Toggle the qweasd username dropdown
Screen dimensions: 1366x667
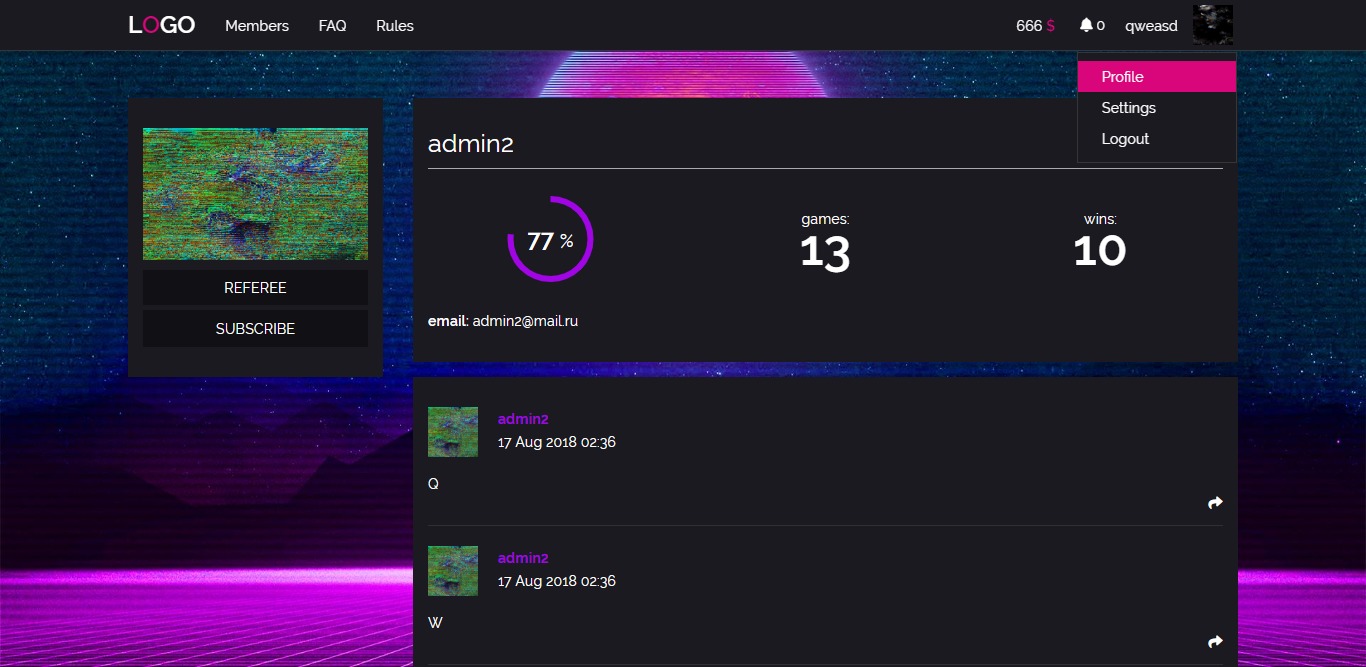click(1151, 26)
